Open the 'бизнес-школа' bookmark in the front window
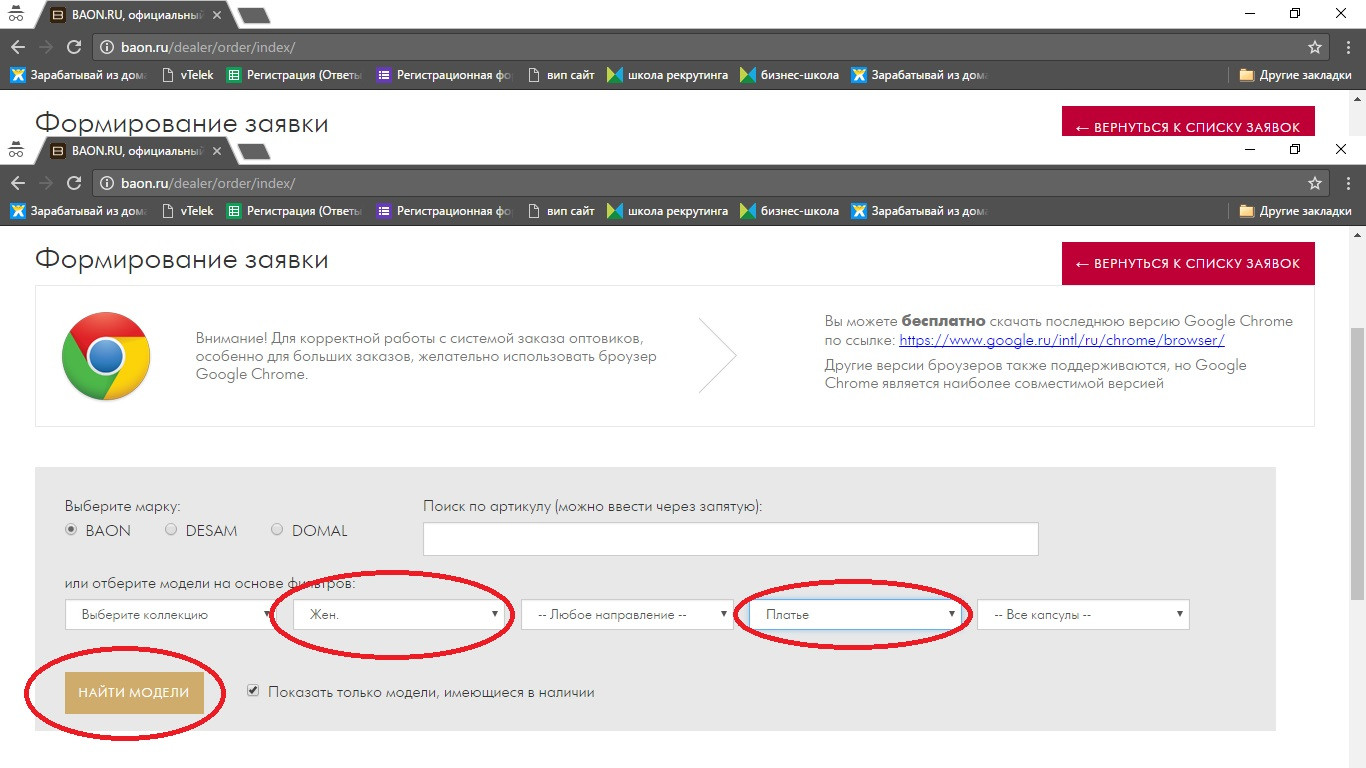The height and width of the screenshot is (768, 1366). [790, 211]
